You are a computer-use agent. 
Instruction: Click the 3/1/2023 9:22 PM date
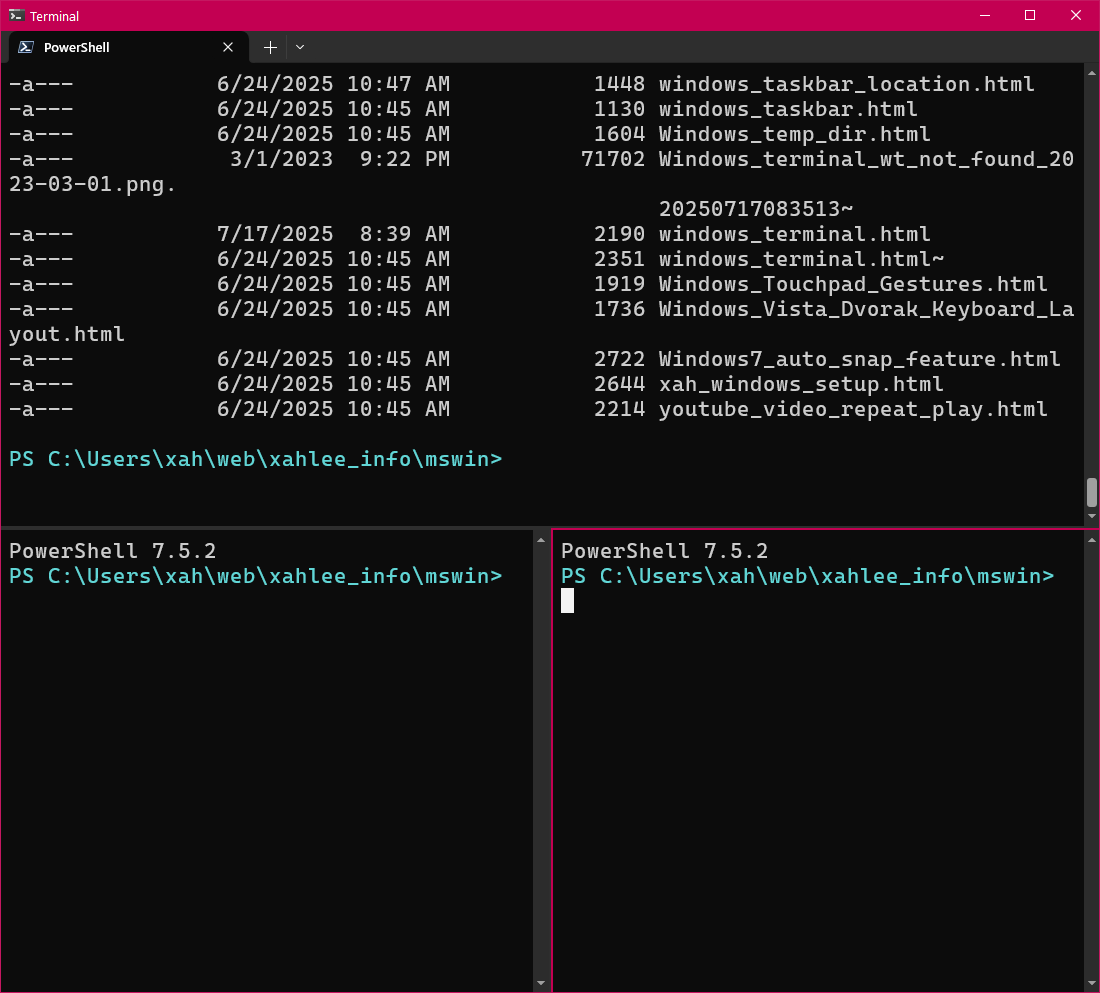340,159
